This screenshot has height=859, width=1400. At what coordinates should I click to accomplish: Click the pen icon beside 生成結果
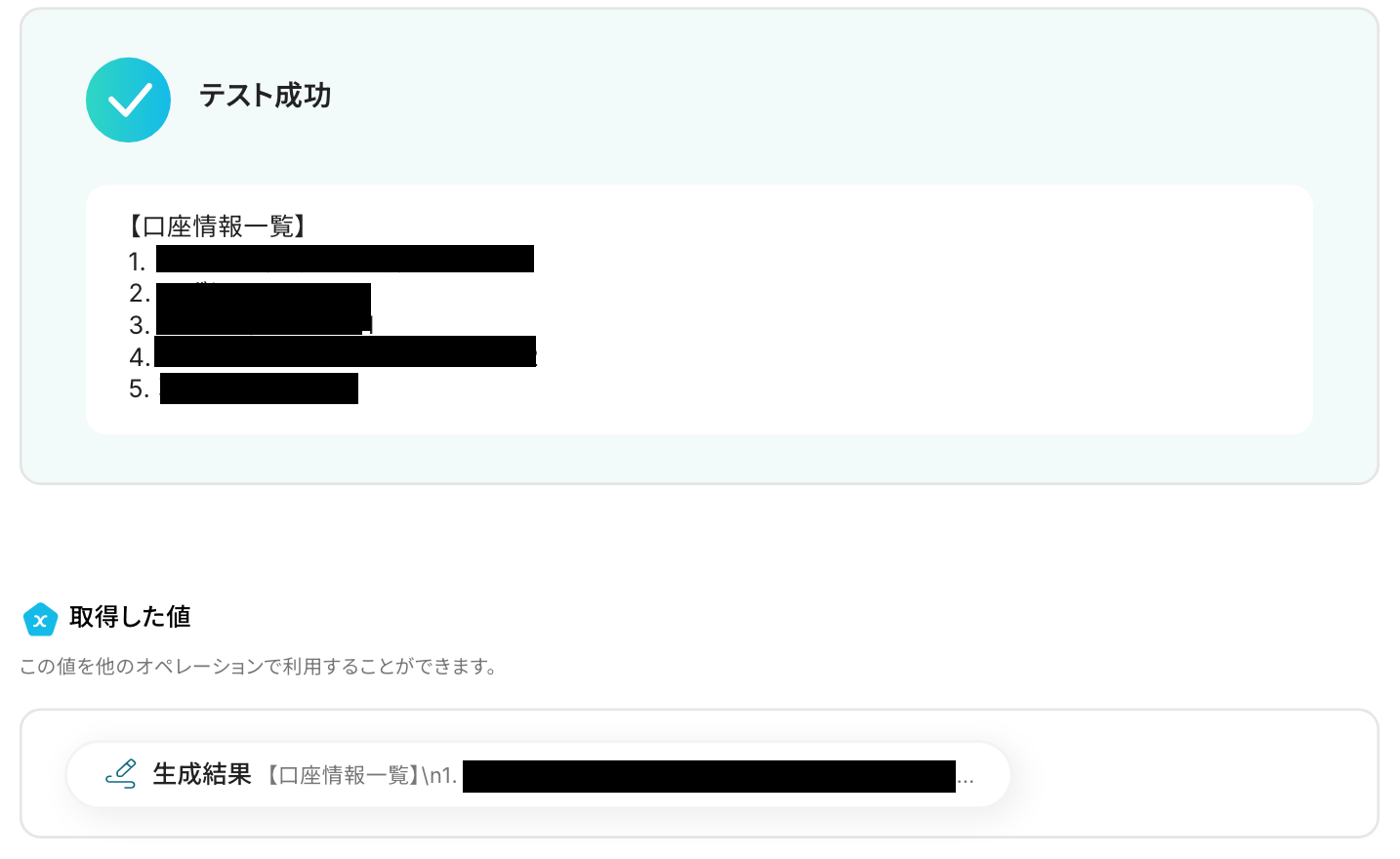tap(121, 773)
